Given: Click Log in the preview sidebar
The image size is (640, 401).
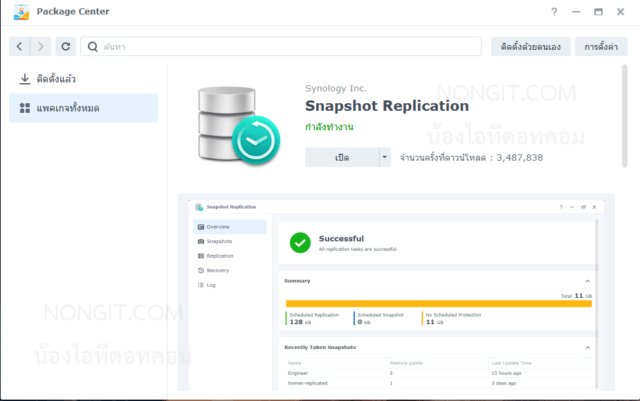Looking at the screenshot, I should tap(230, 285).
